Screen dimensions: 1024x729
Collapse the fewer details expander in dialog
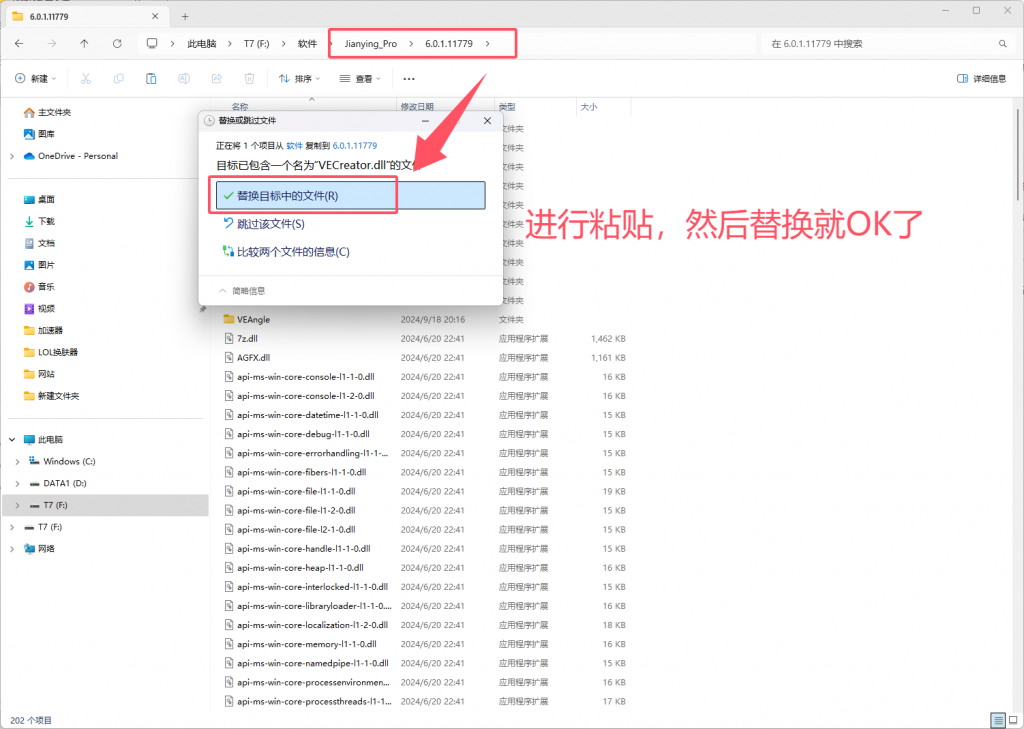click(x=242, y=291)
